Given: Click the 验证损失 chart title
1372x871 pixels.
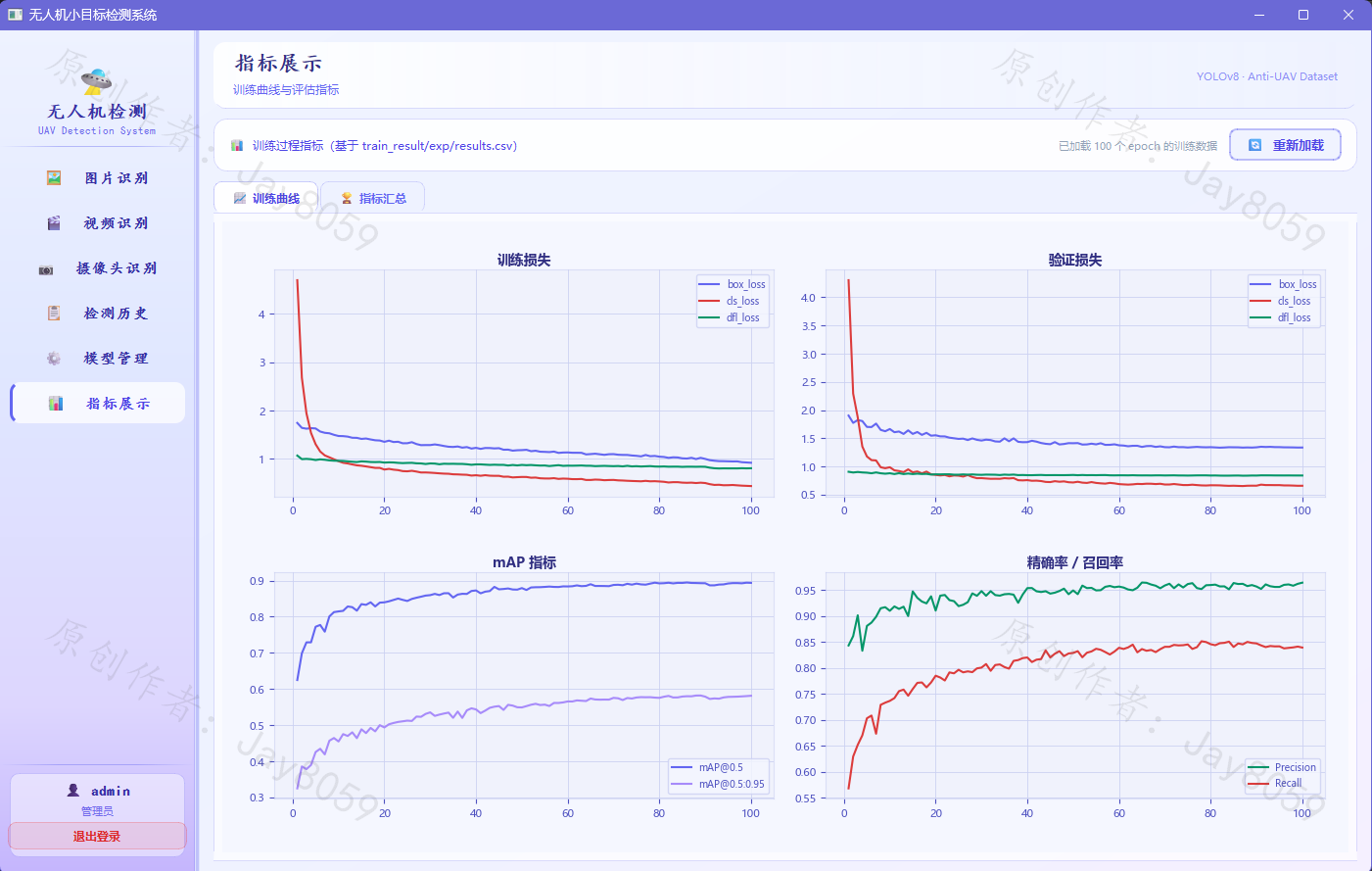Looking at the screenshot, I should (x=1075, y=260).
